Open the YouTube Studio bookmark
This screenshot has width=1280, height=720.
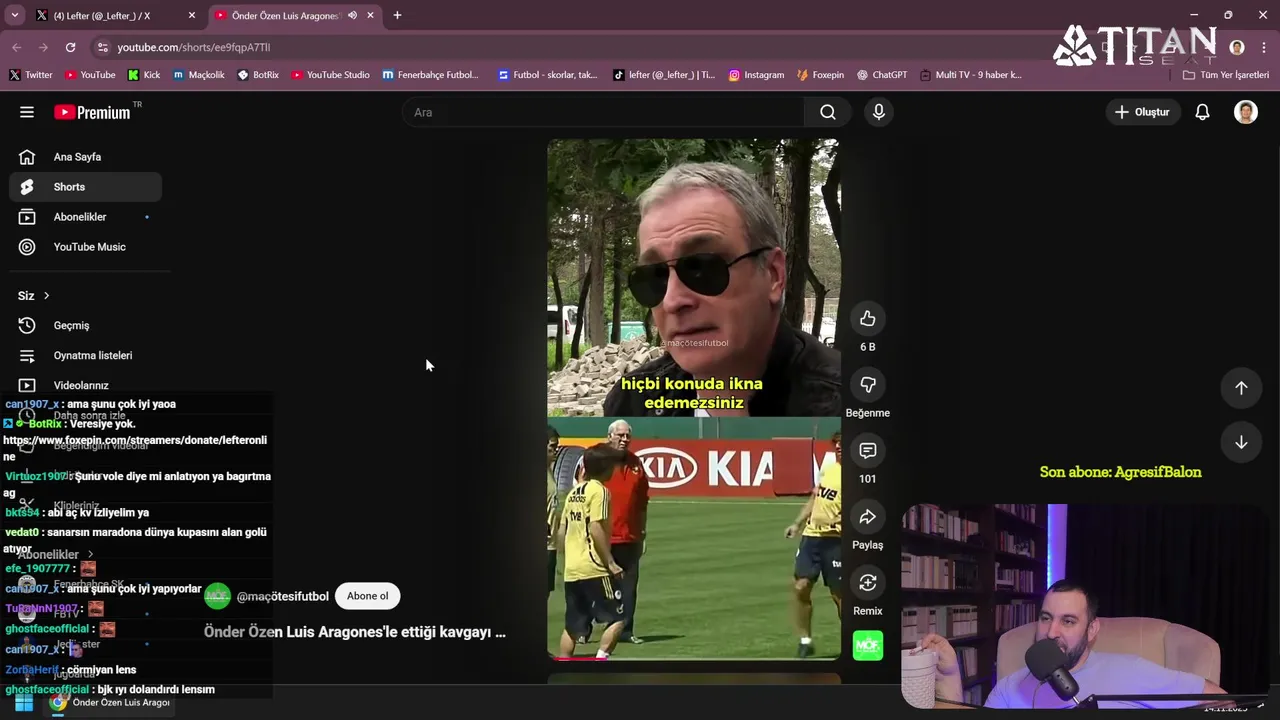click(x=331, y=75)
